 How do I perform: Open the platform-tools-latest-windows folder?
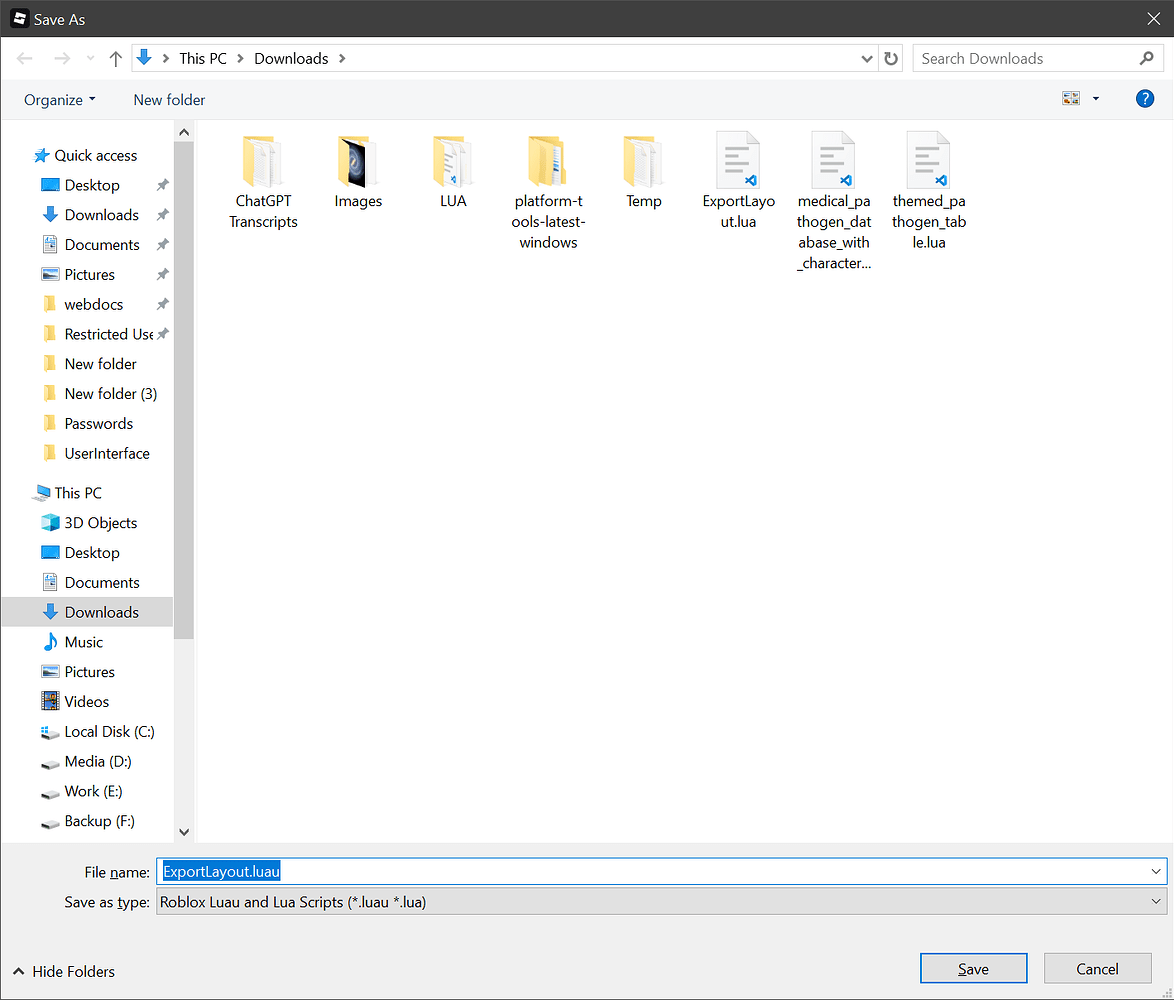click(x=548, y=192)
